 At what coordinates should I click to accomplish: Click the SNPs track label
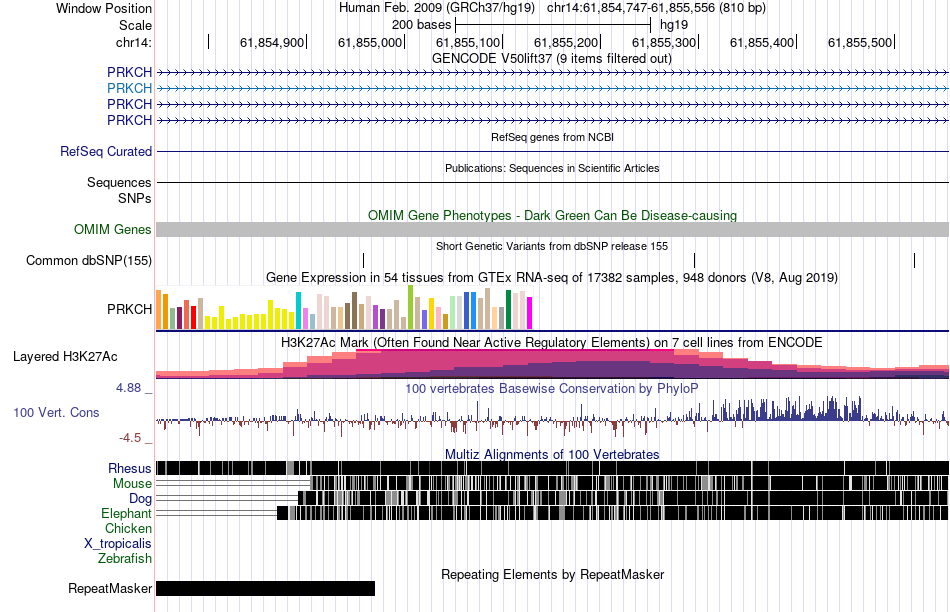tap(135, 198)
